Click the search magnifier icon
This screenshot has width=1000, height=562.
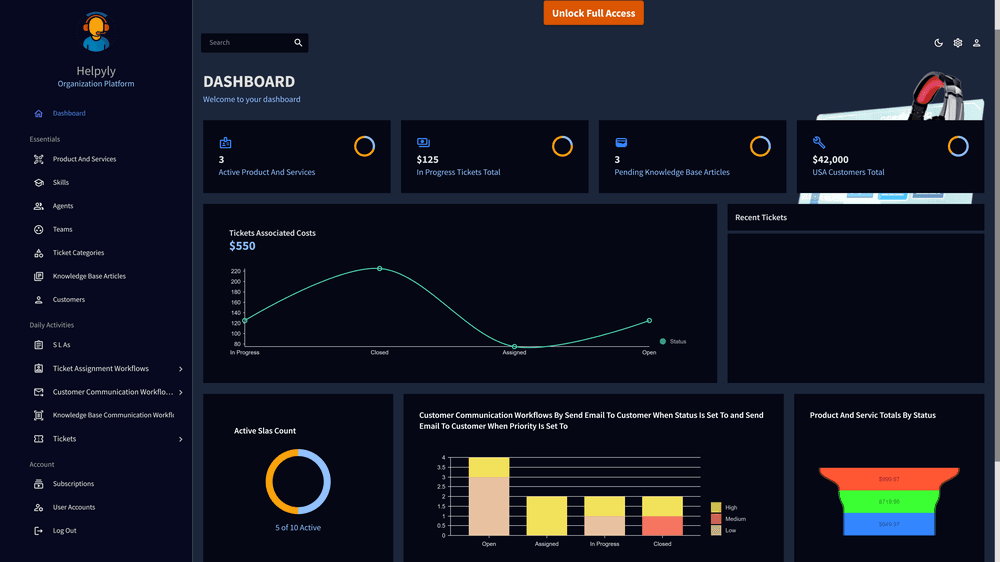click(x=298, y=43)
